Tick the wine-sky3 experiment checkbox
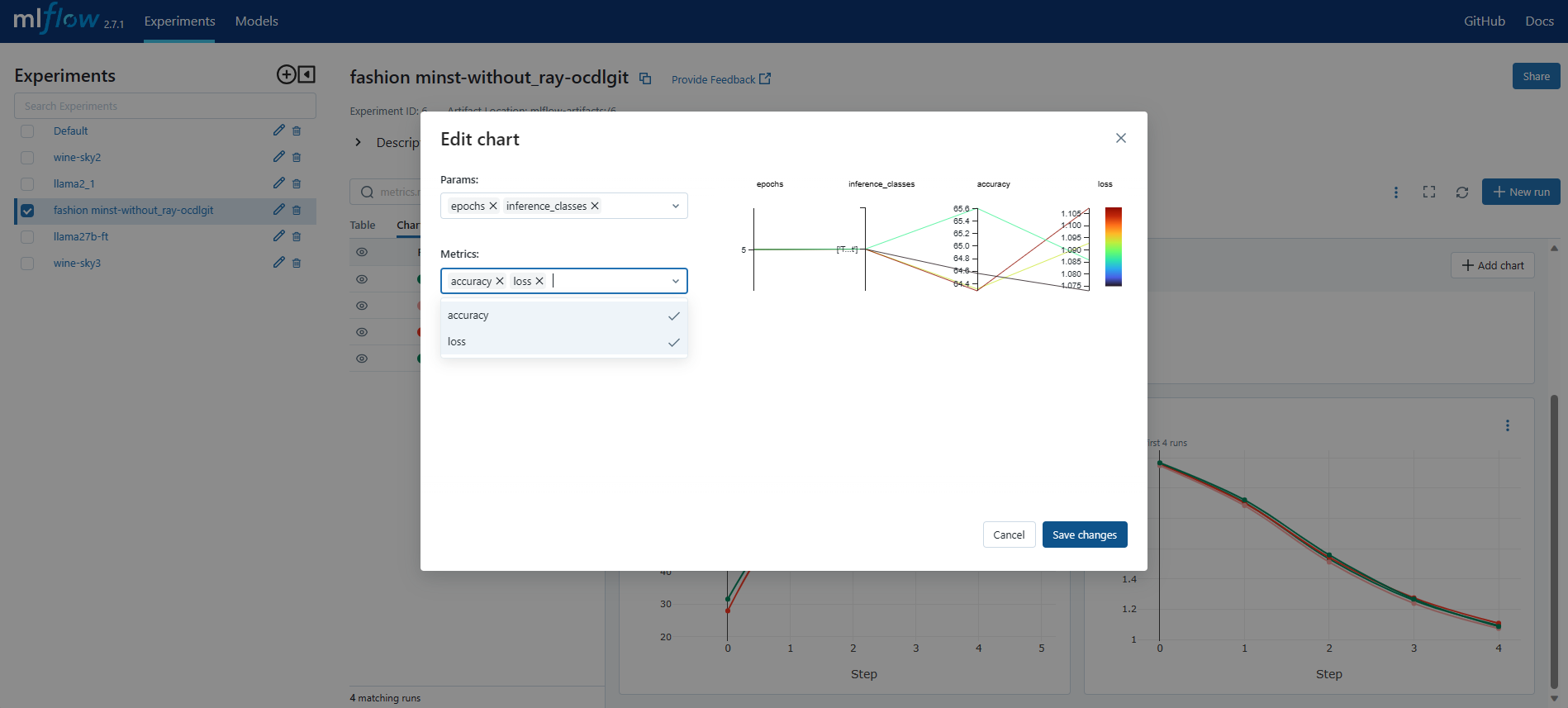Image resolution: width=1568 pixels, height=708 pixels. [27, 264]
